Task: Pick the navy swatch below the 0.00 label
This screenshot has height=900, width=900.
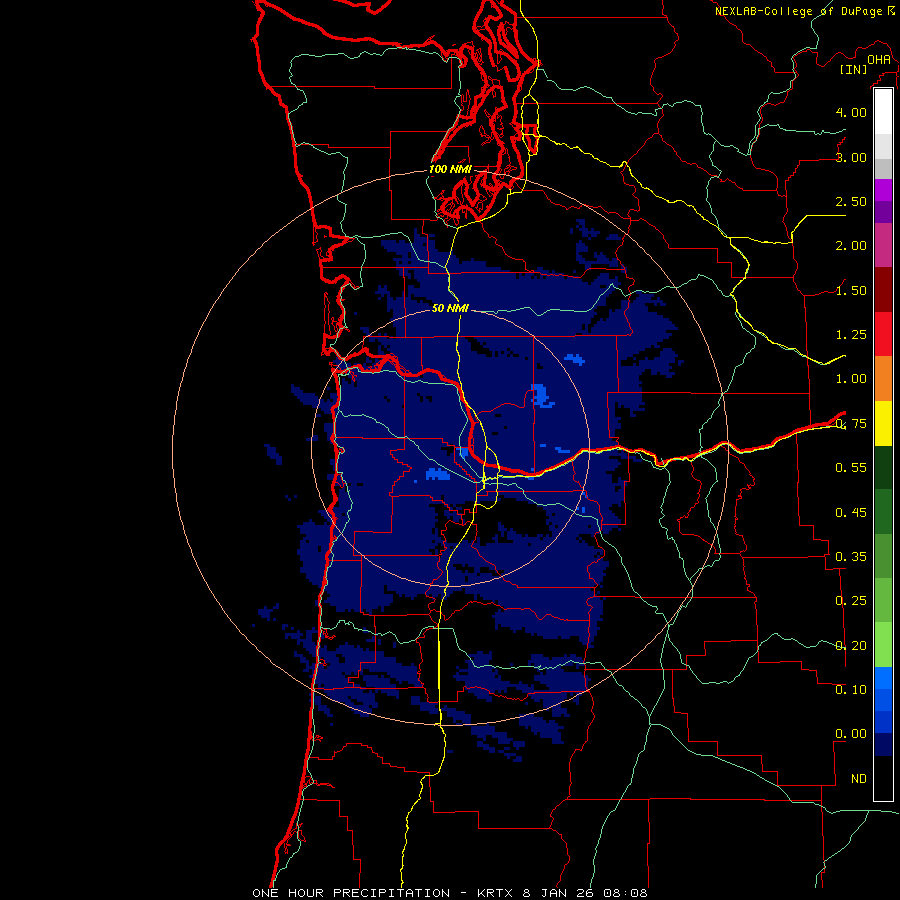Action: pos(883,745)
